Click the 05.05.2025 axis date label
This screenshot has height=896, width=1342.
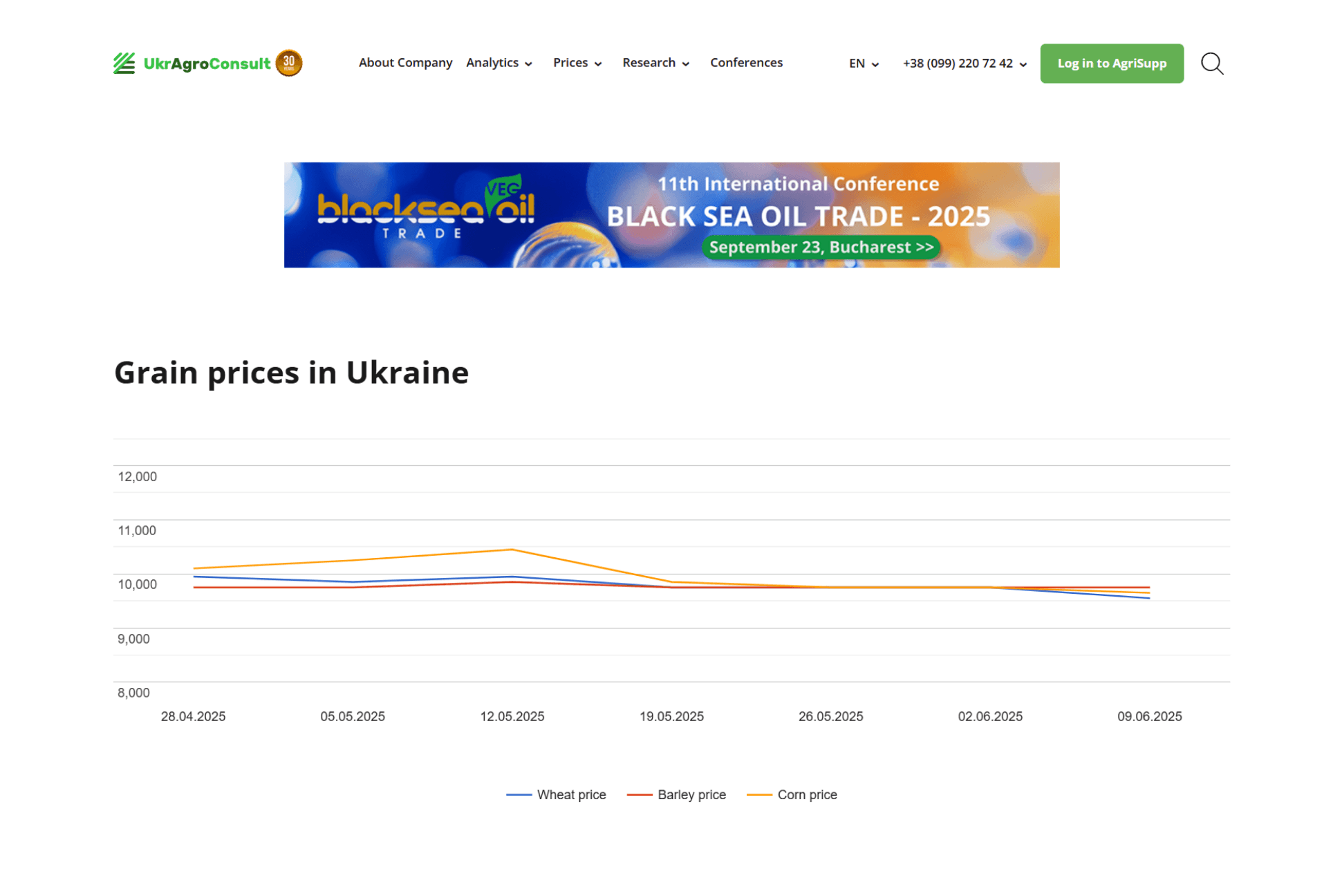[353, 717]
